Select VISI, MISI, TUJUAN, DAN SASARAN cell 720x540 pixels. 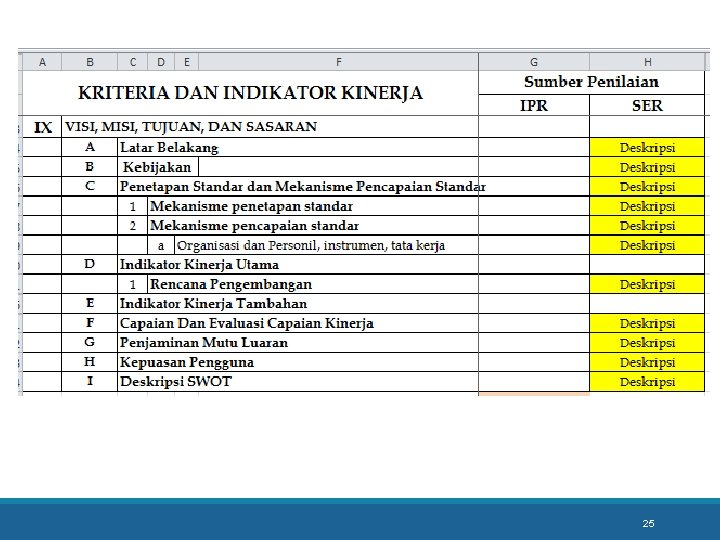coord(270,127)
